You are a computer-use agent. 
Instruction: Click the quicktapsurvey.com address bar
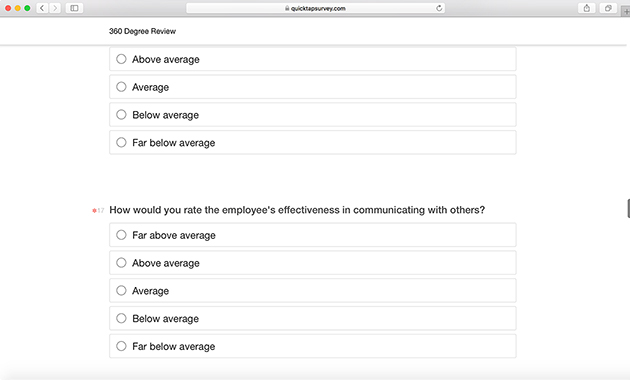coord(315,8)
